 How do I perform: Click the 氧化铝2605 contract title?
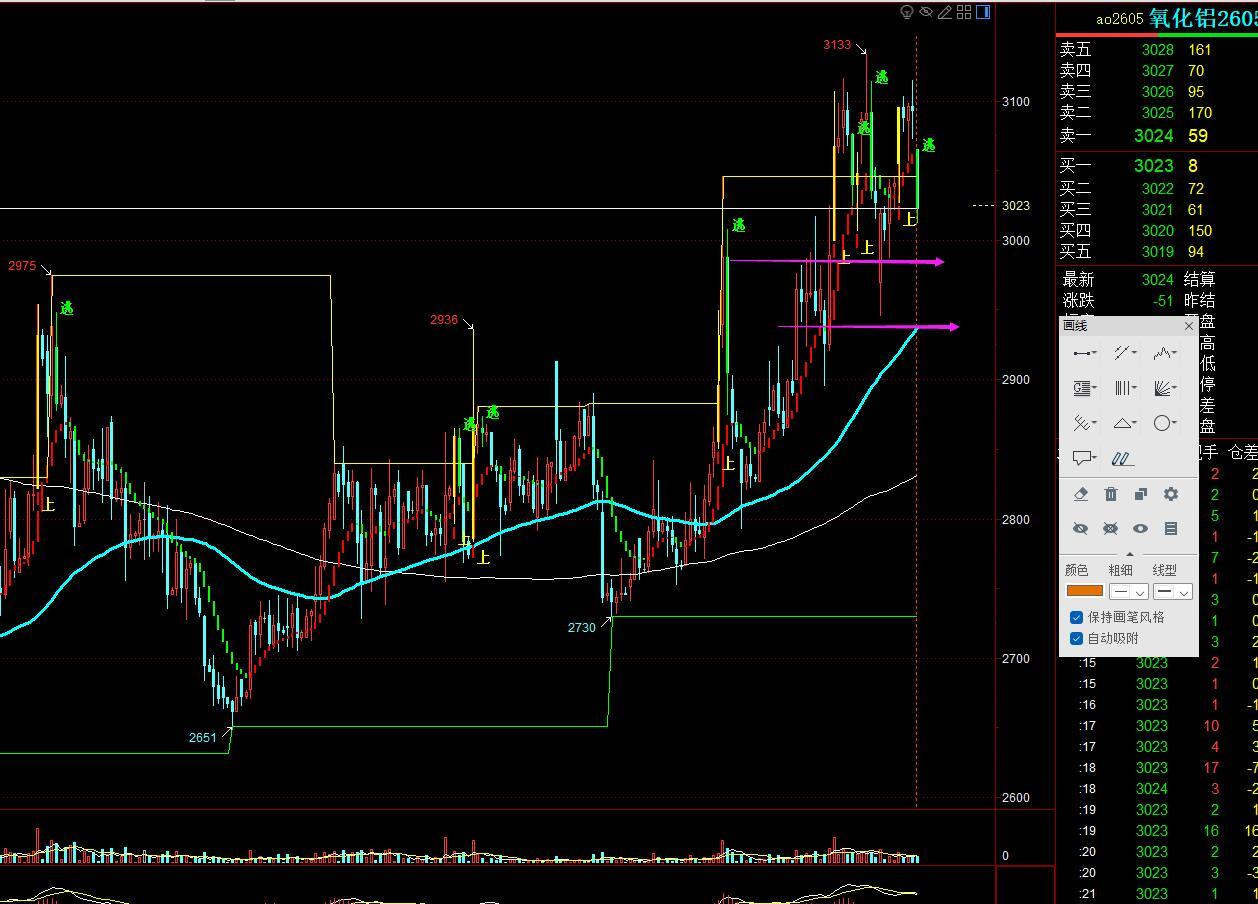[1203, 18]
